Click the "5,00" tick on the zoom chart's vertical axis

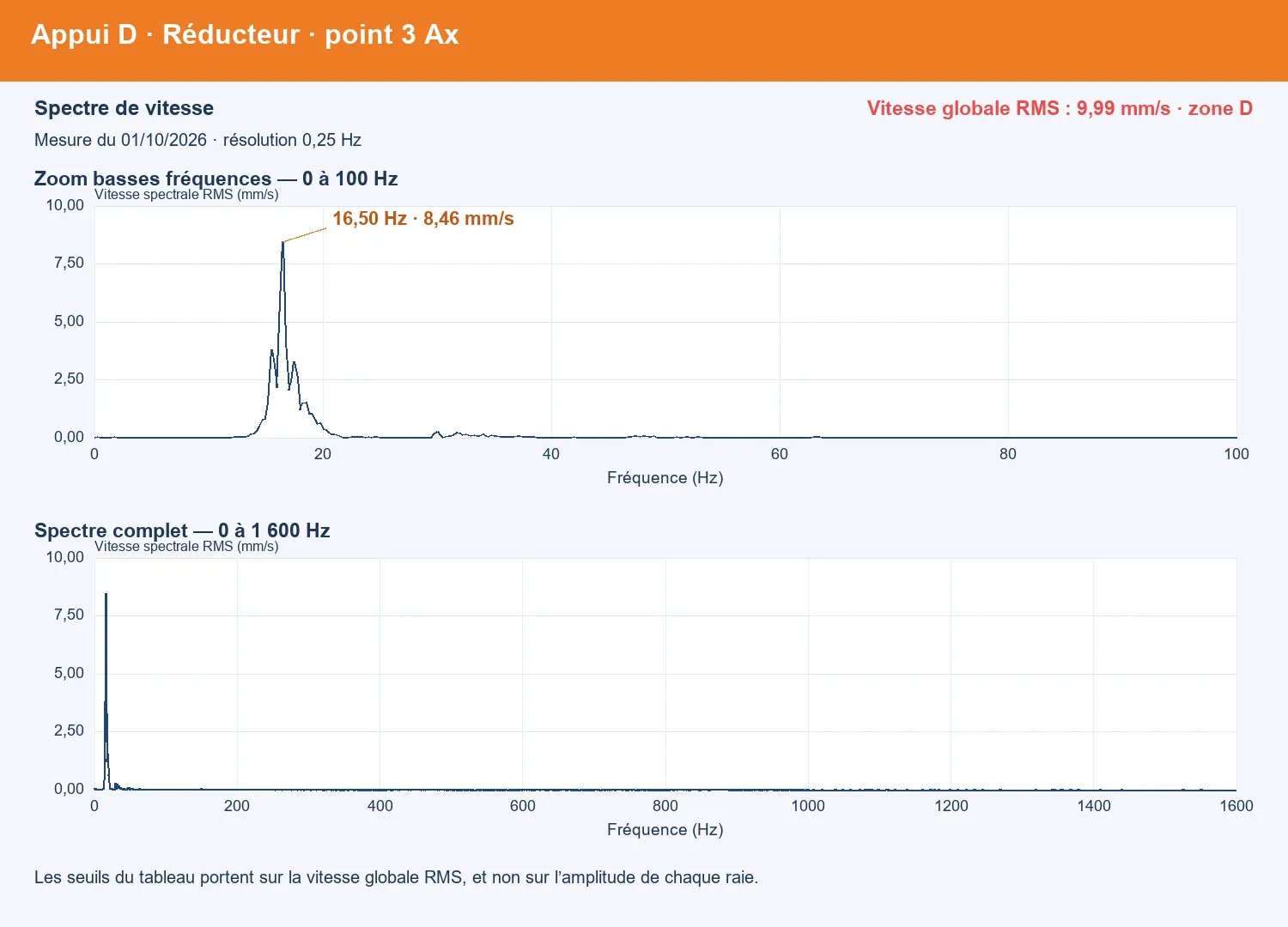point(70,321)
